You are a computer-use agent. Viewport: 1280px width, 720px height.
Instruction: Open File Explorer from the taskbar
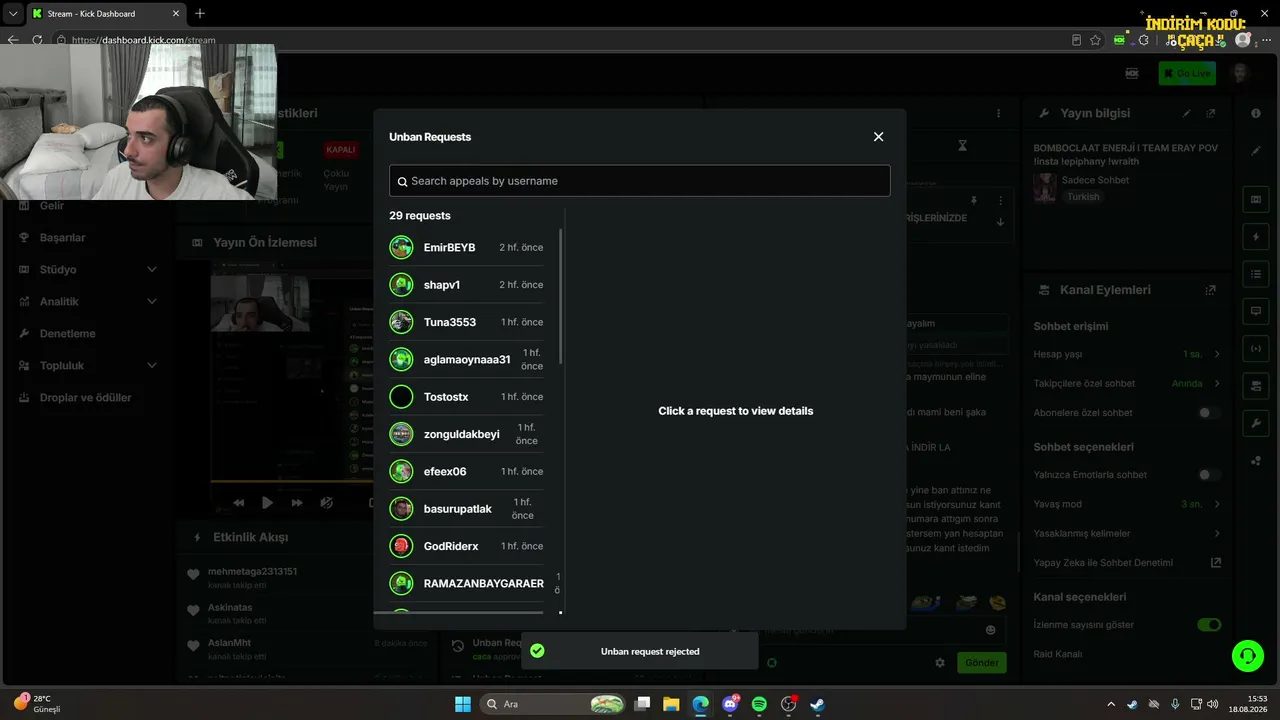point(671,704)
